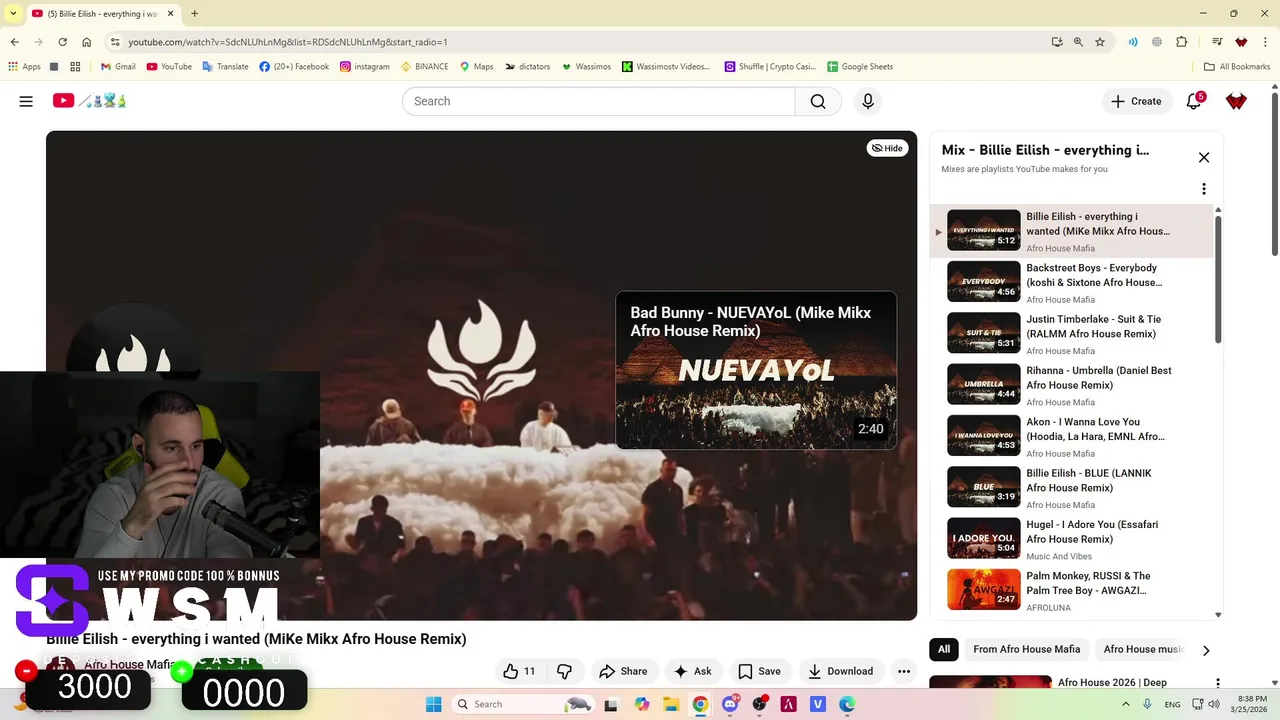Click the Ask button

tap(692, 671)
